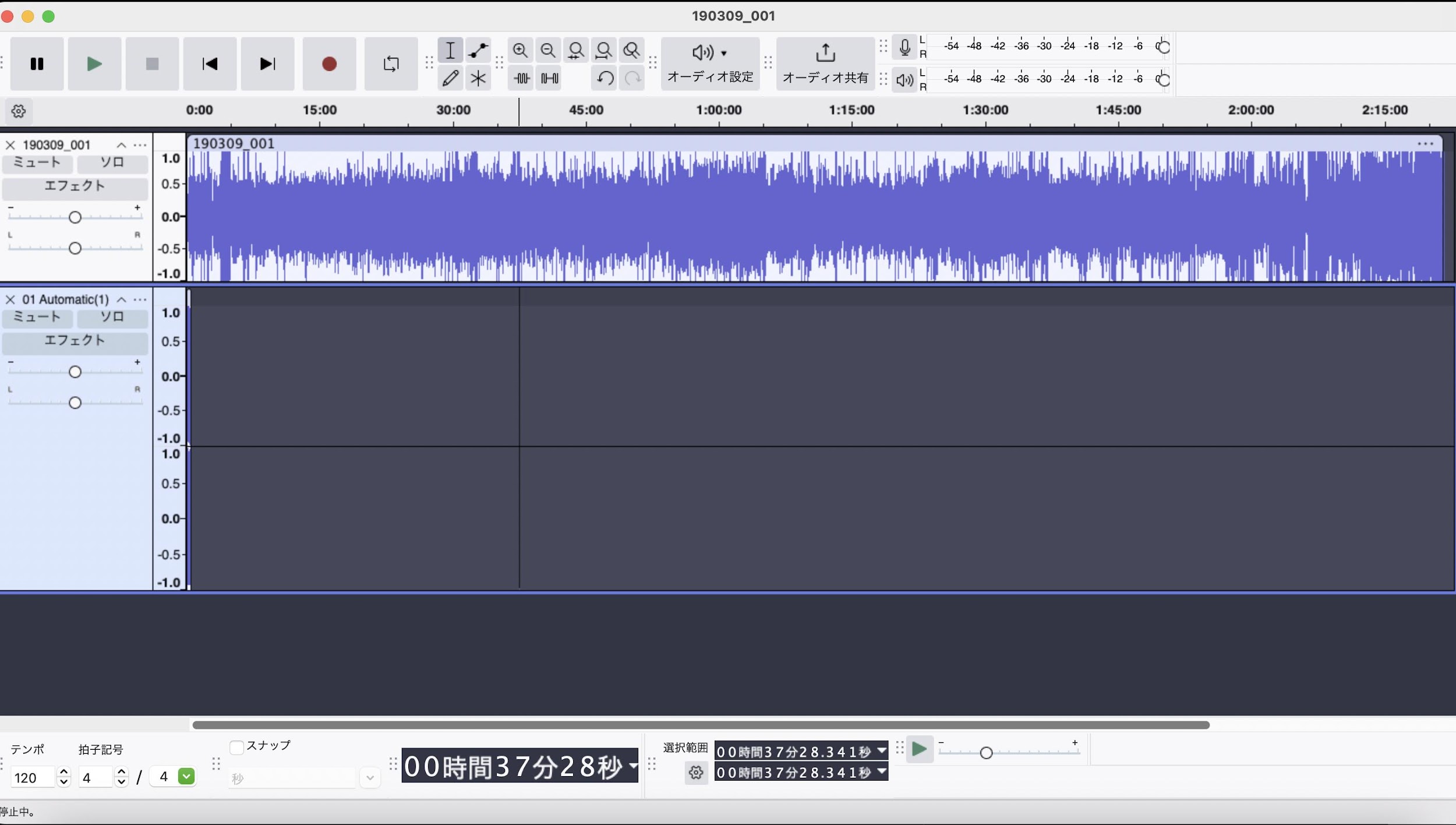Click the Zoom Out magnifier
Viewport: 1456px width, 825px height.
[548, 50]
